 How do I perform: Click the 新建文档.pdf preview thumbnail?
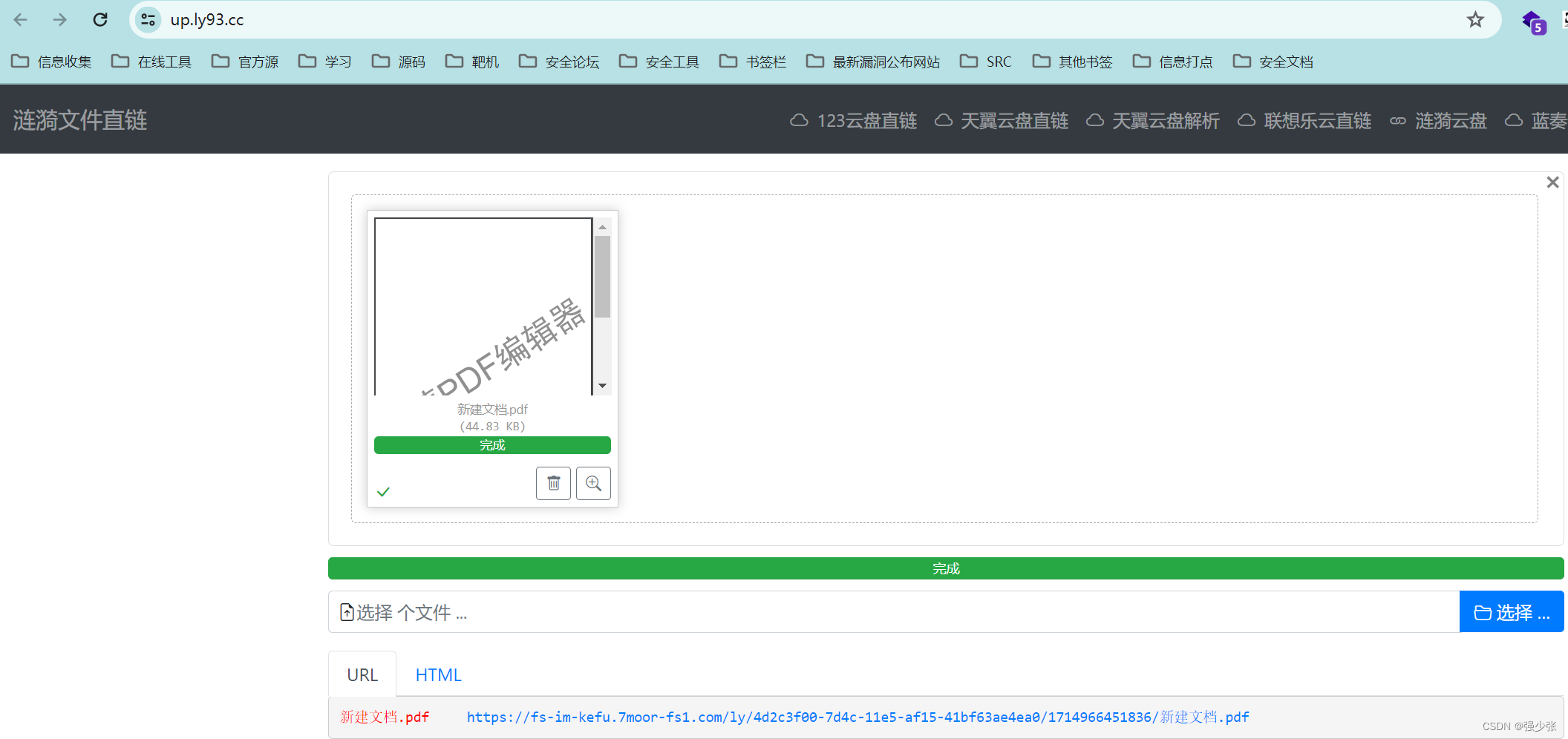(483, 306)
